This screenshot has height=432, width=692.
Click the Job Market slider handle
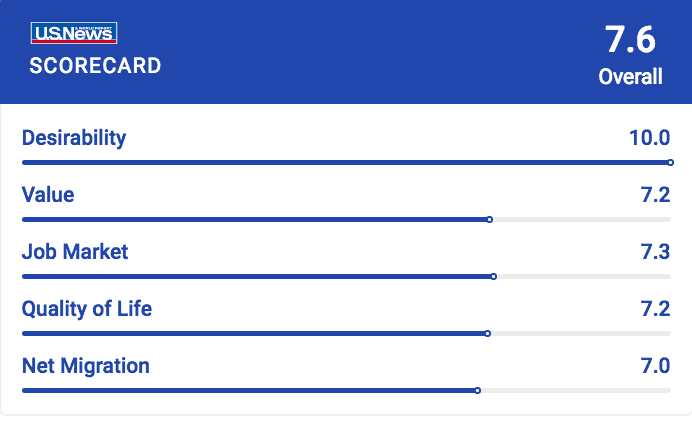tap(494, 276)
